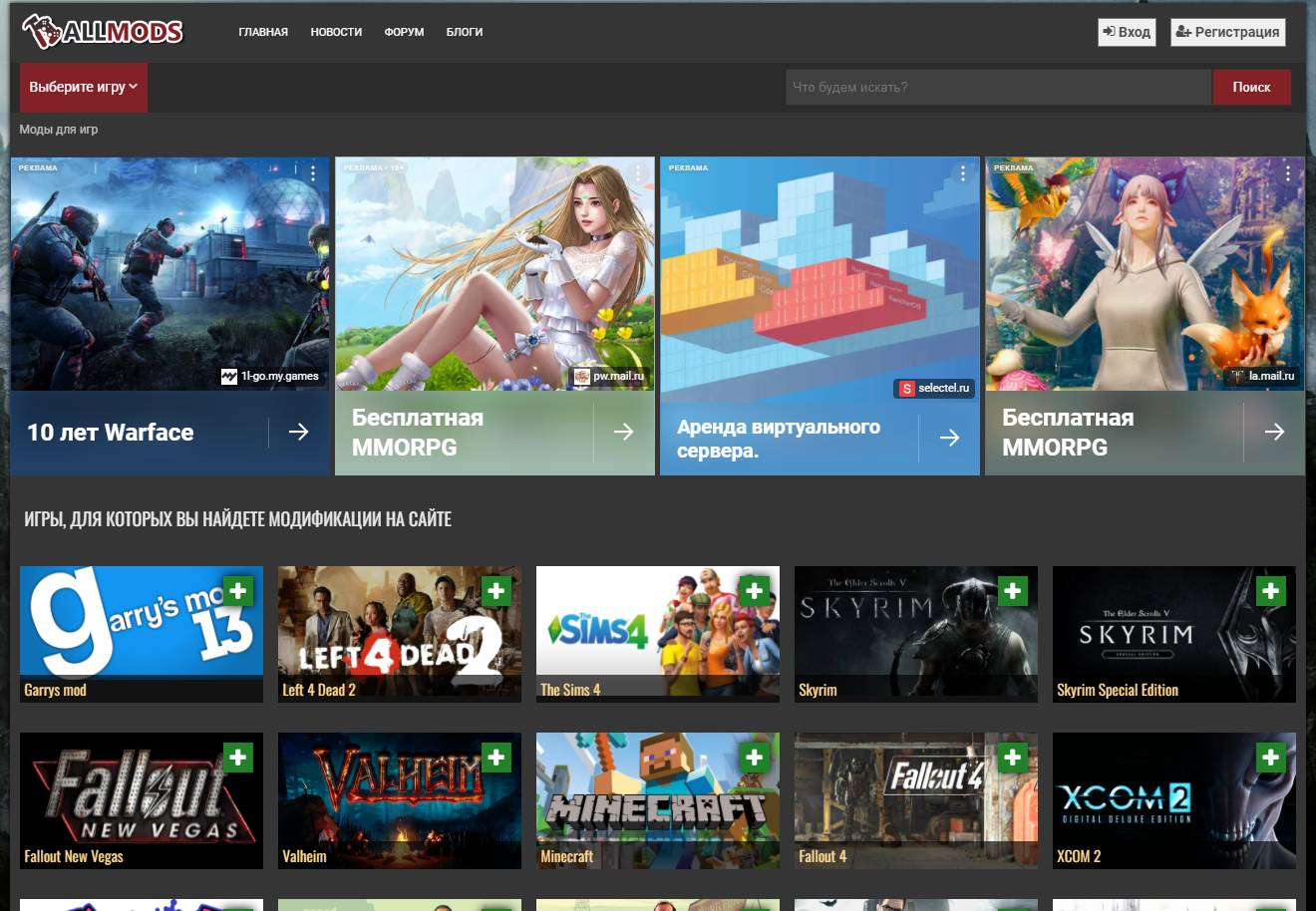Click the Моды для игр breadcrumb text
Image resolution: width=1316 pixels, height=911 pixels.
pos(59,130)
